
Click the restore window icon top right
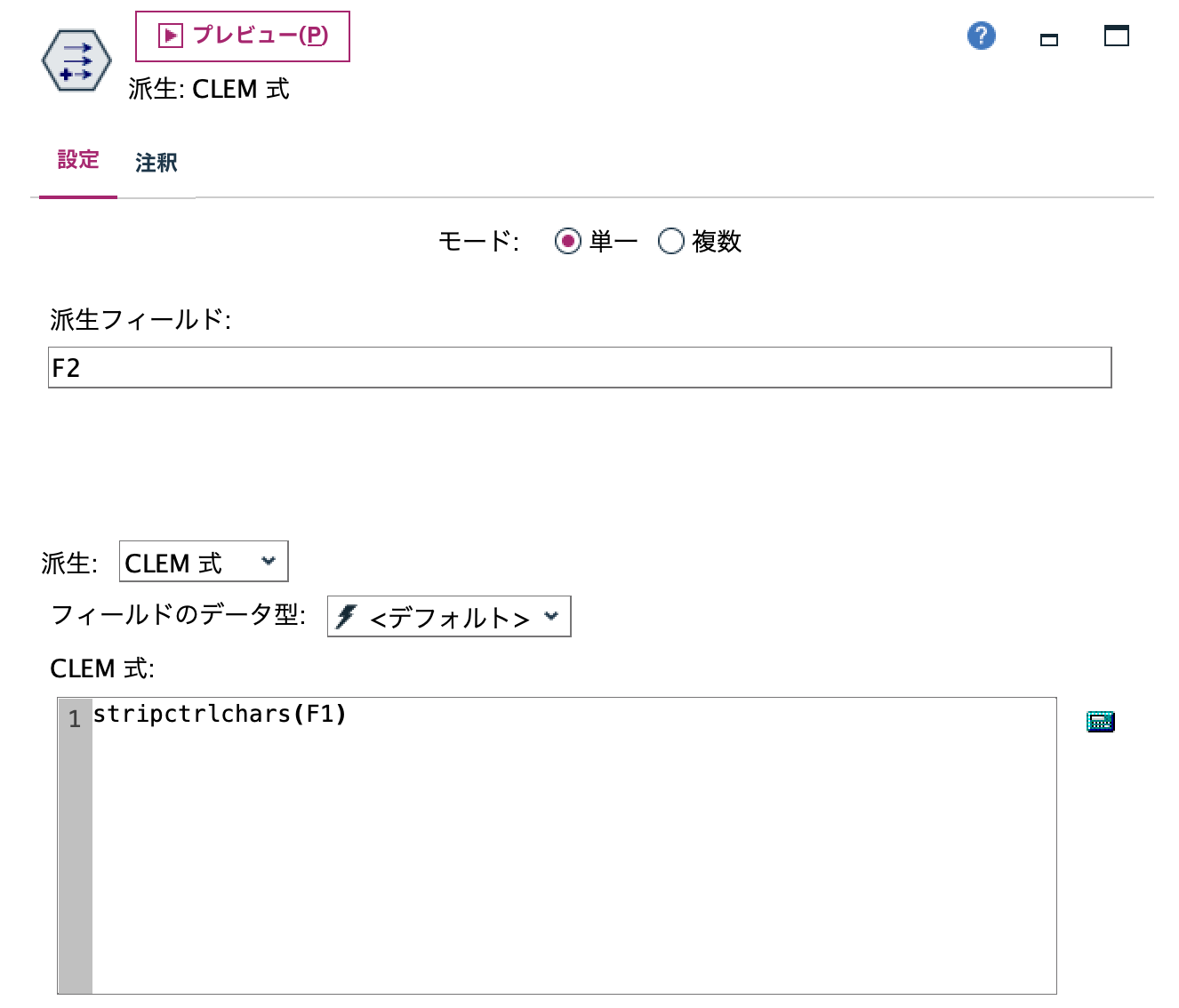coord(1048,39)
